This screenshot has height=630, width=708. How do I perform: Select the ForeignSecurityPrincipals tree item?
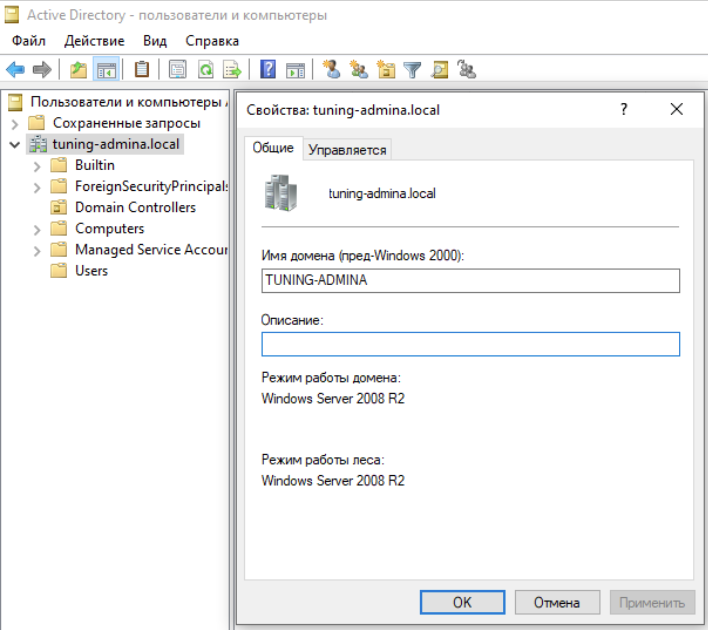[x=151, y=186]
